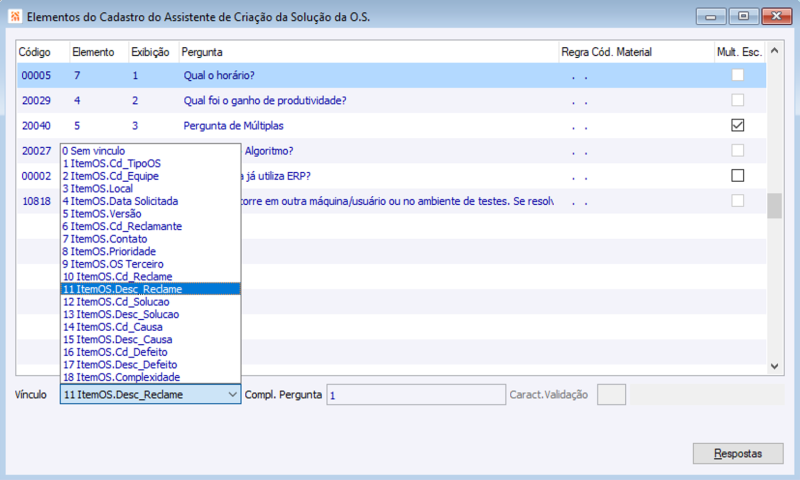Collapse the Vínculo combo box arrow
The image size is (800, 480).
tap(232, 394)
